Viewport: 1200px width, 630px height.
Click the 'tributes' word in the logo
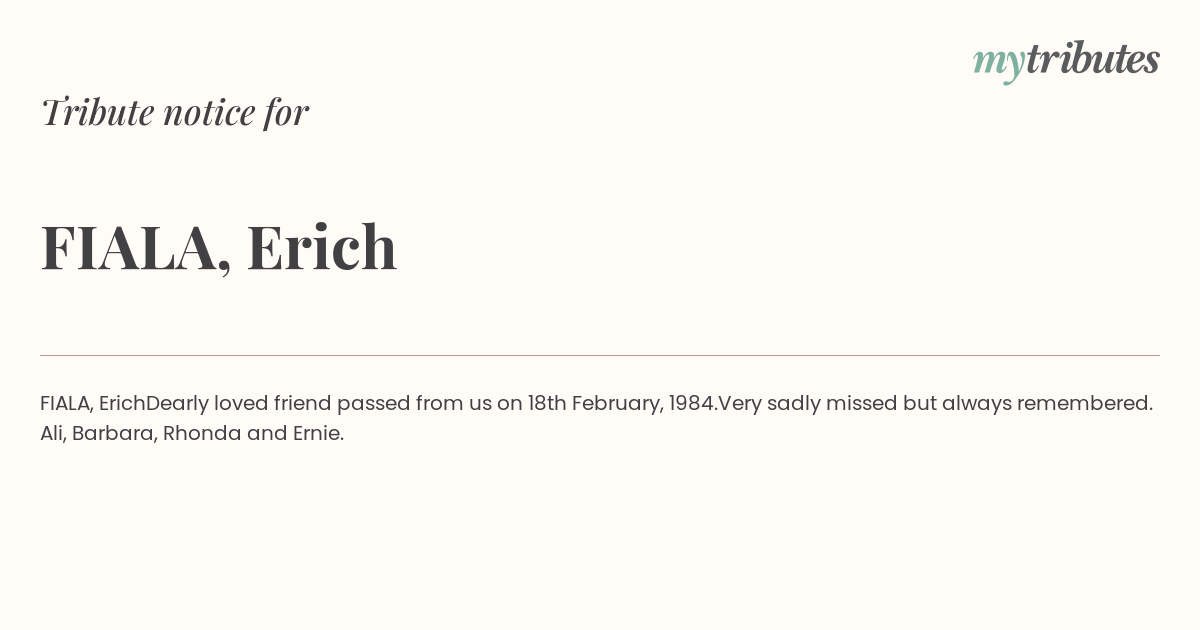[1092, 58]
